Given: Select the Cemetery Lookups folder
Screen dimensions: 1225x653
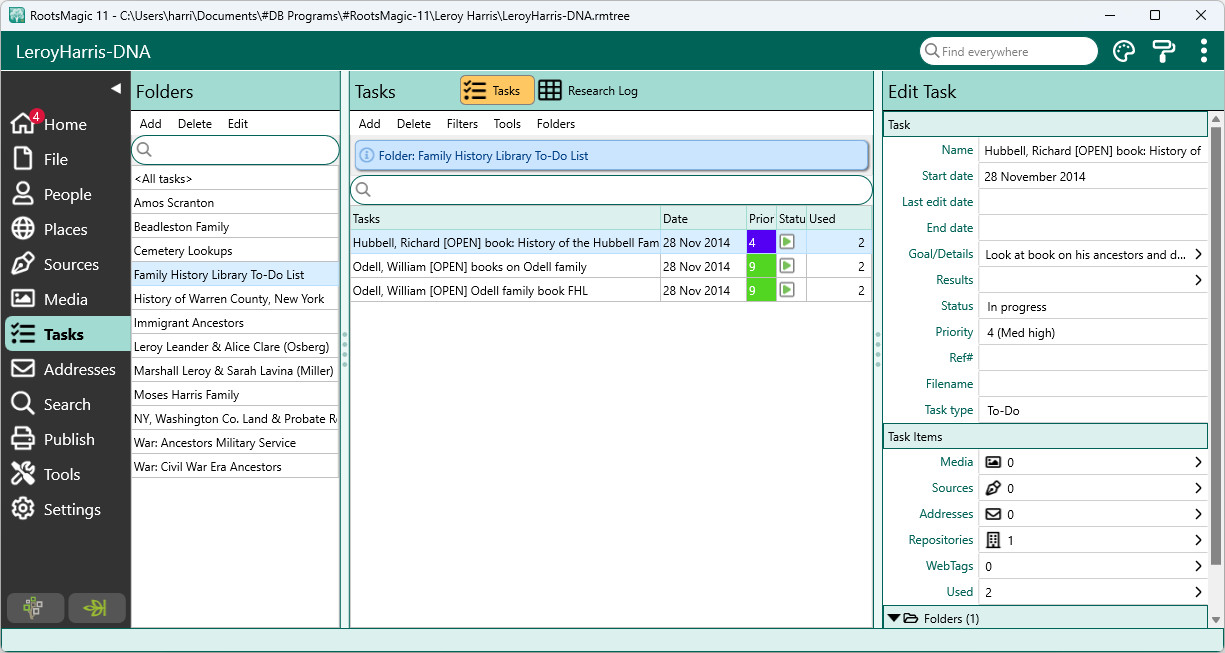Looking at the screenshot, I should [x=235, y=251].
